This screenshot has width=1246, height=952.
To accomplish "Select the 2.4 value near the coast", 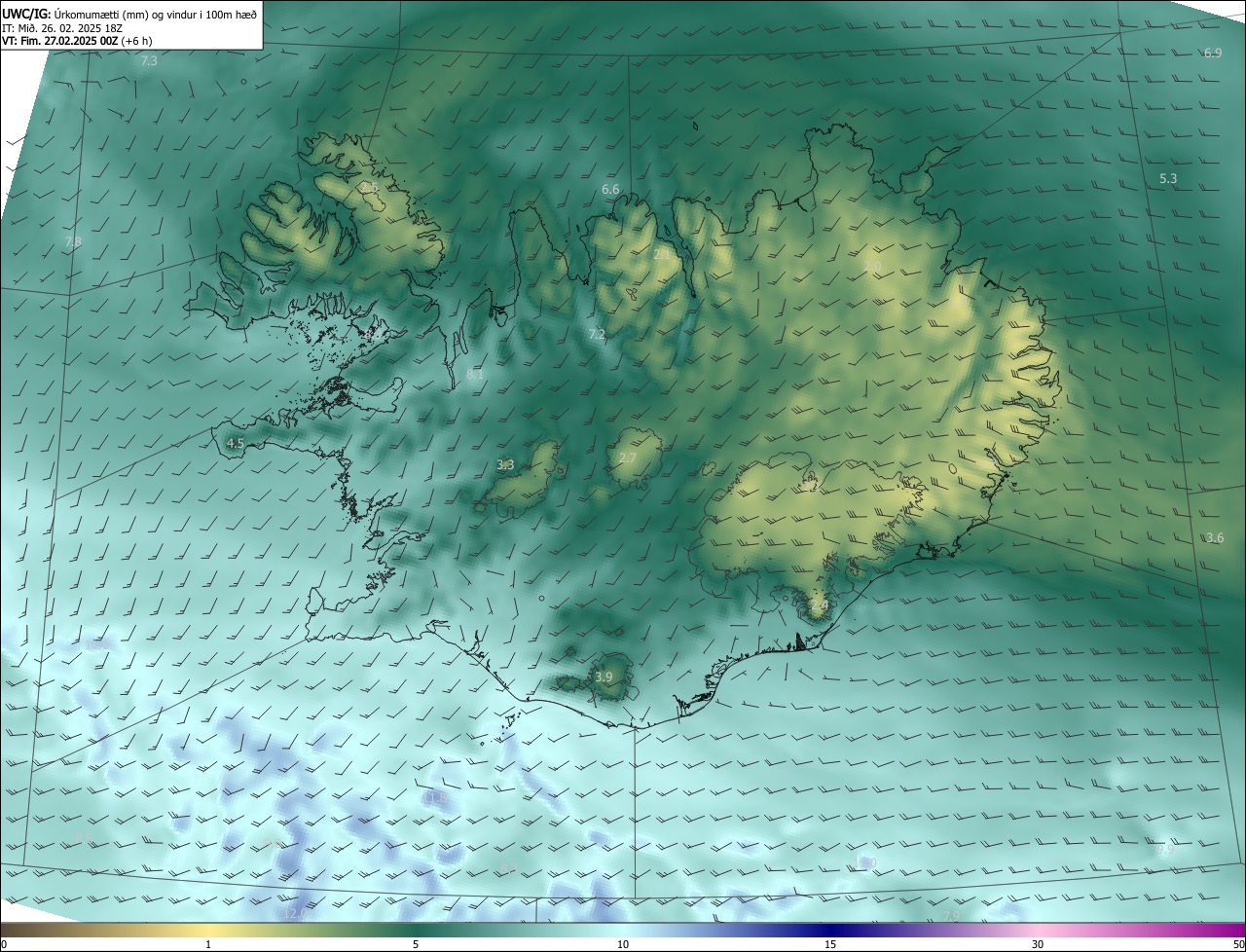I will tap(820, 605).
